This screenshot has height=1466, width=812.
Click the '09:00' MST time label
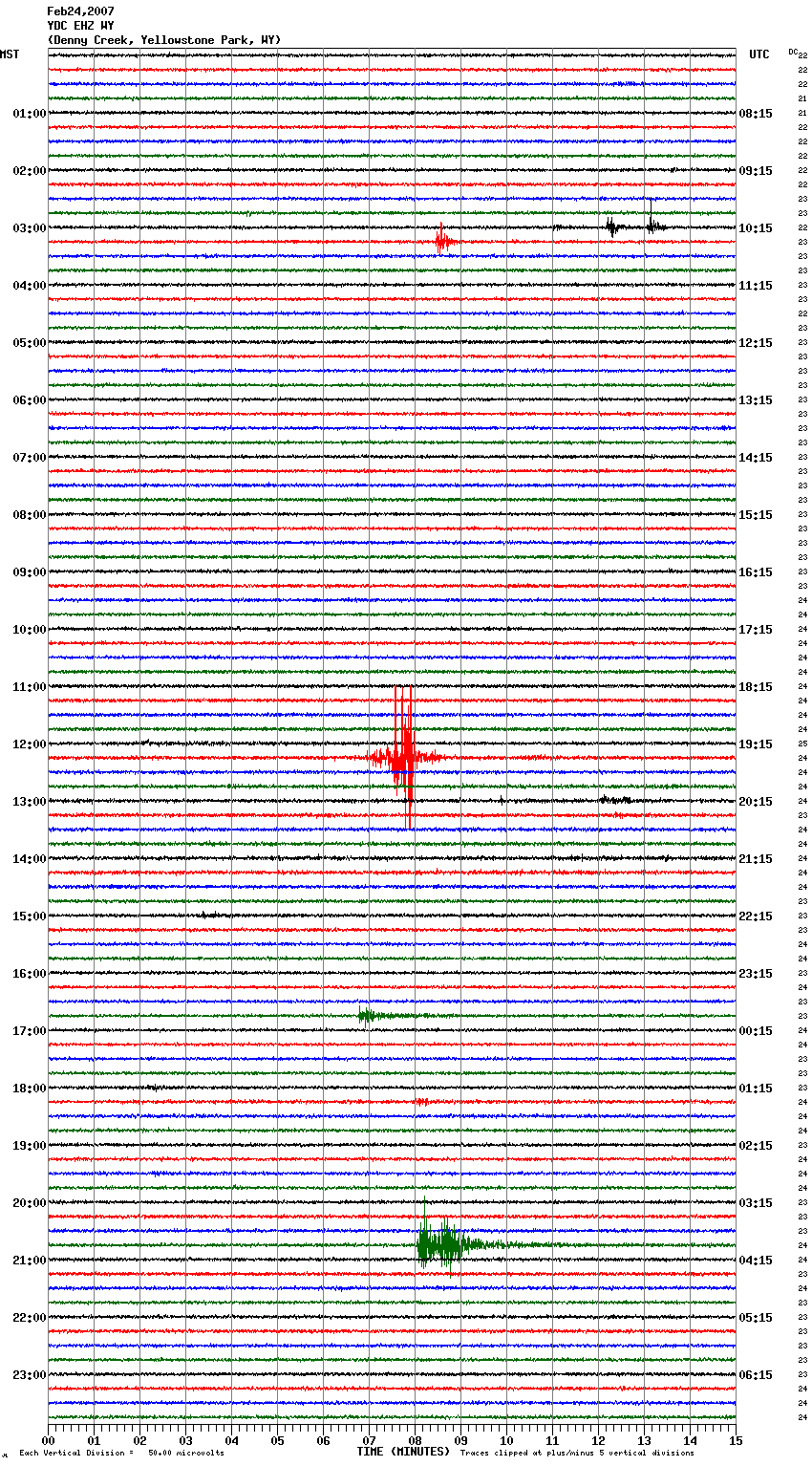(29, 572)
